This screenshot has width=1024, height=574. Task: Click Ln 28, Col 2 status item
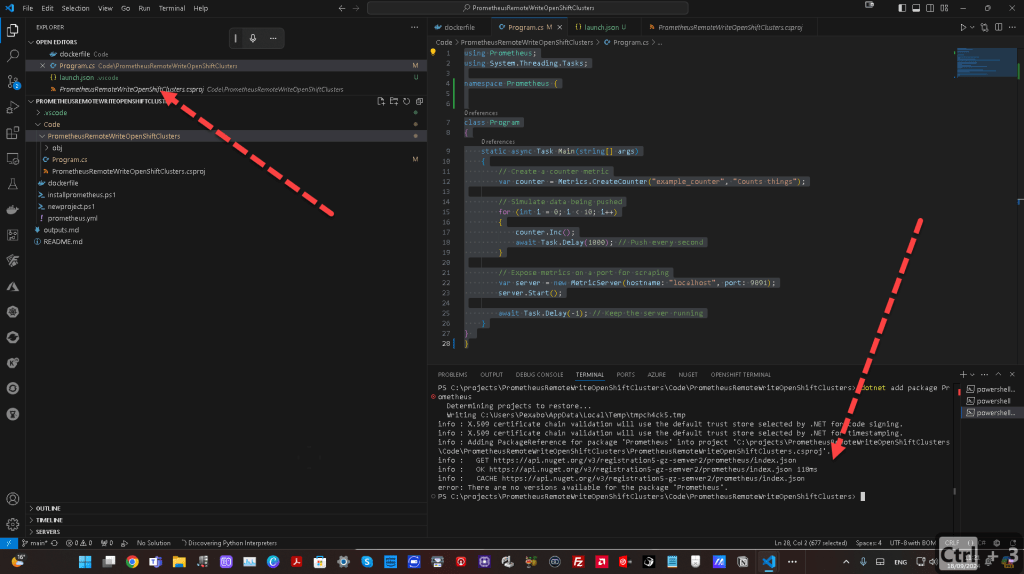810,543
